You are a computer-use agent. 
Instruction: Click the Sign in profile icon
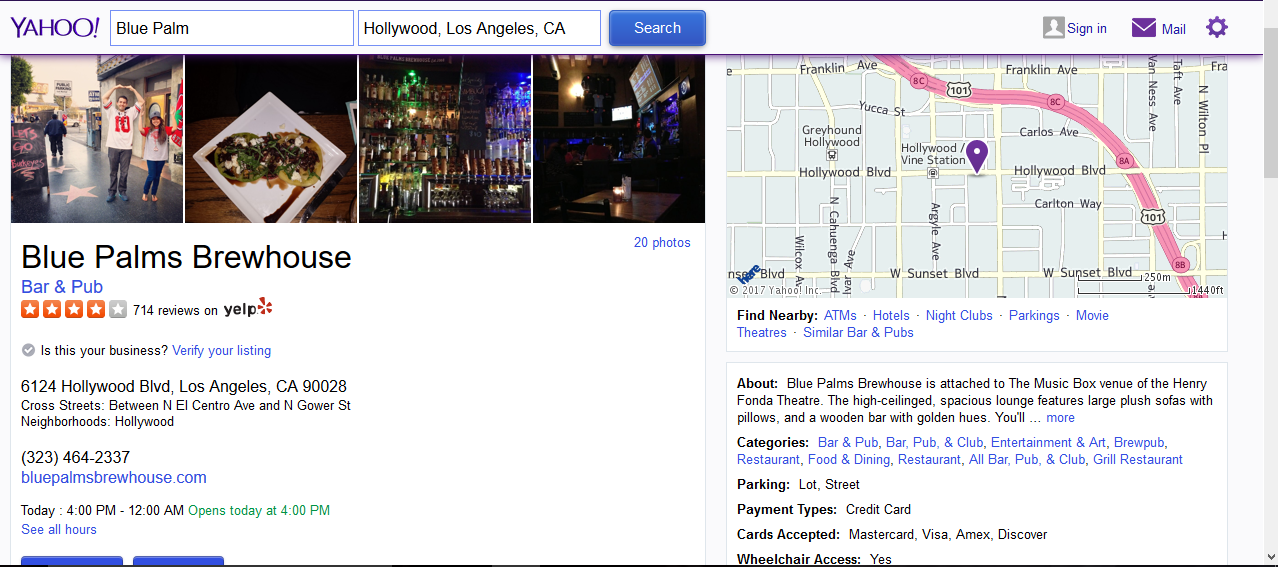click(1053, 28)
